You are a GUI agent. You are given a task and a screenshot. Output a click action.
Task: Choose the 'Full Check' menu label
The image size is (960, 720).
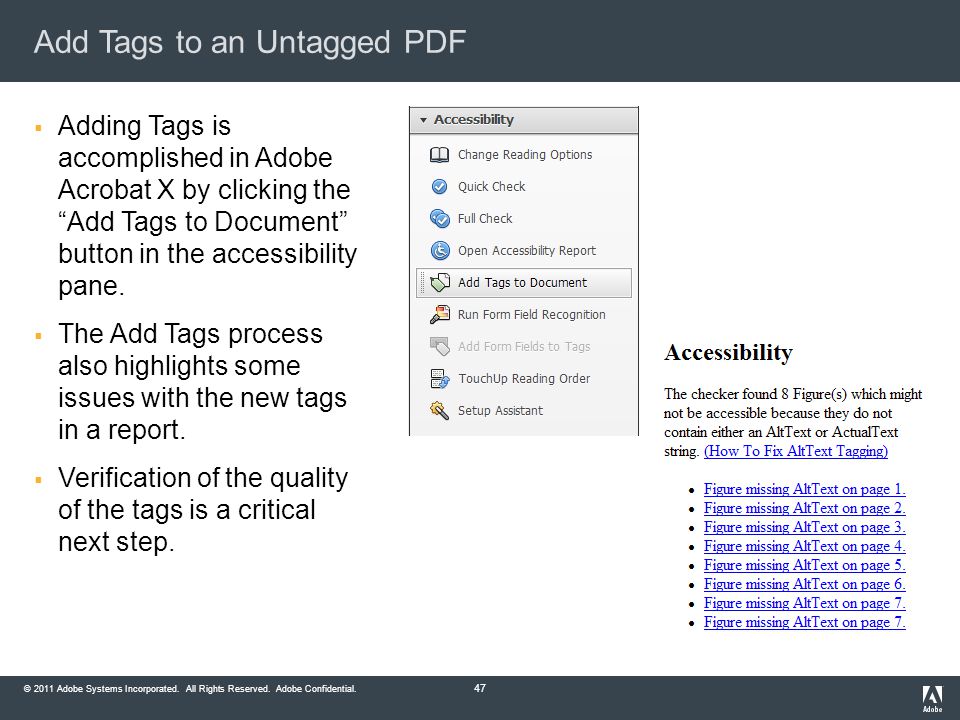[484, 219]
